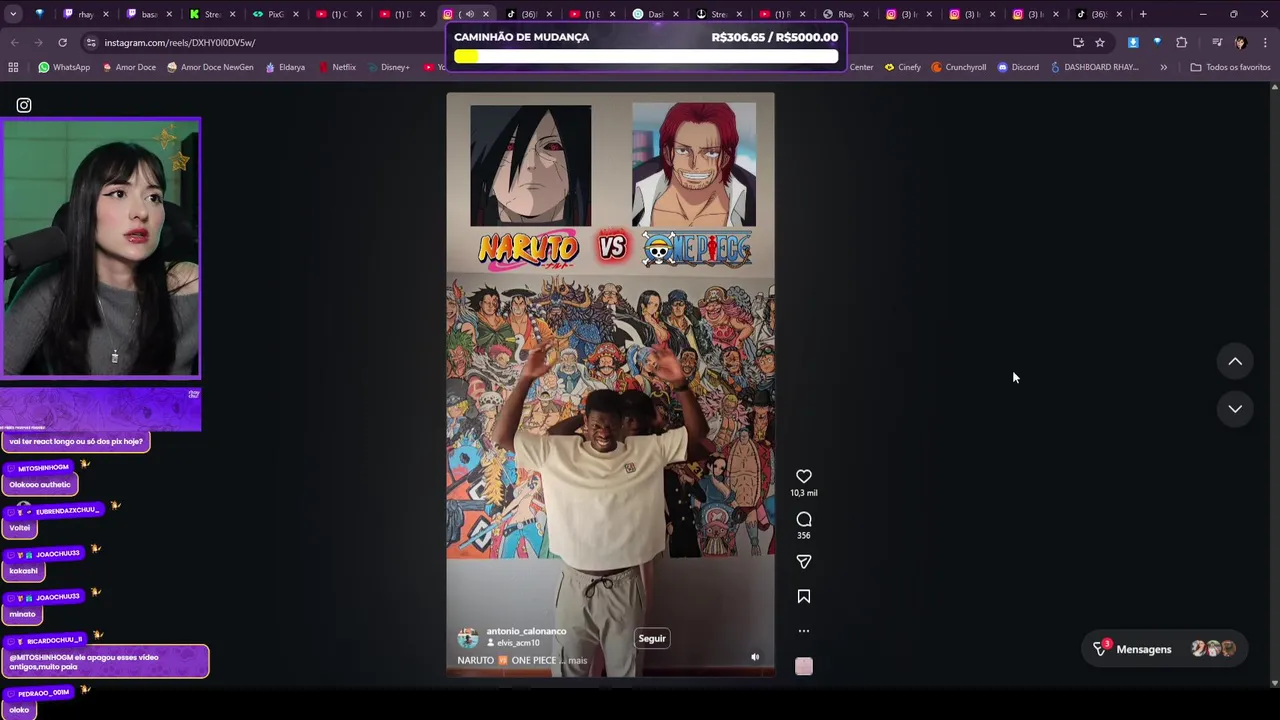Screen dimensions: 1280x720
Task: Like the reel with the heart icon
Action: tap(804, 476)
